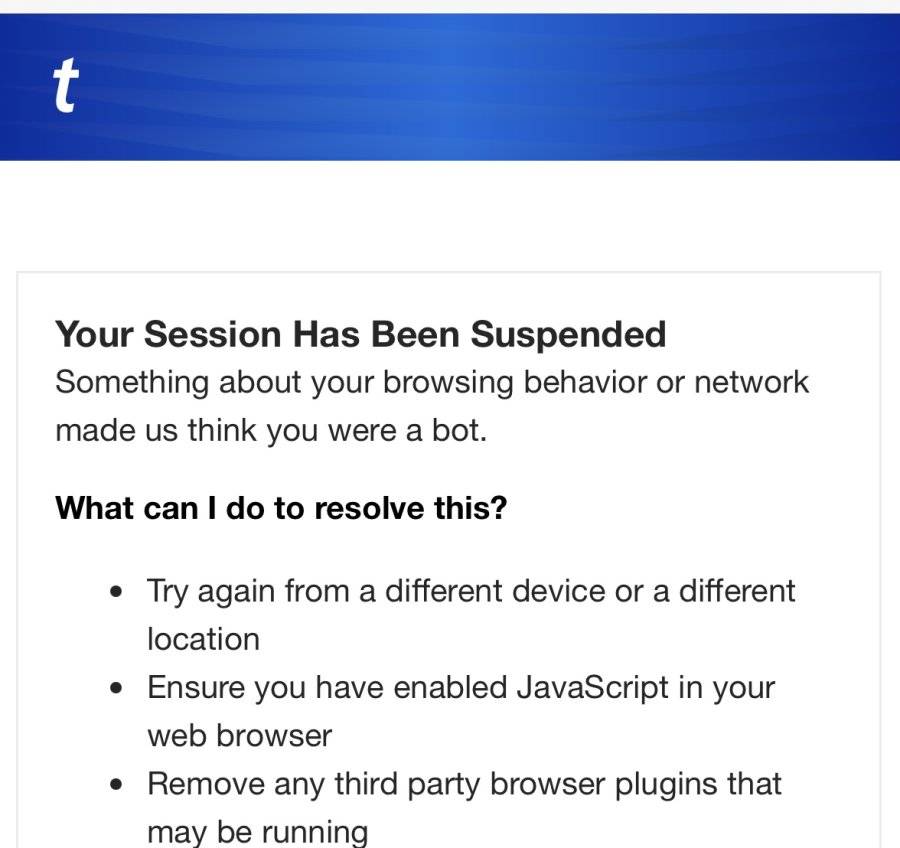
Task: Click the text about browsing behavior or network
Action: point(432,383)
